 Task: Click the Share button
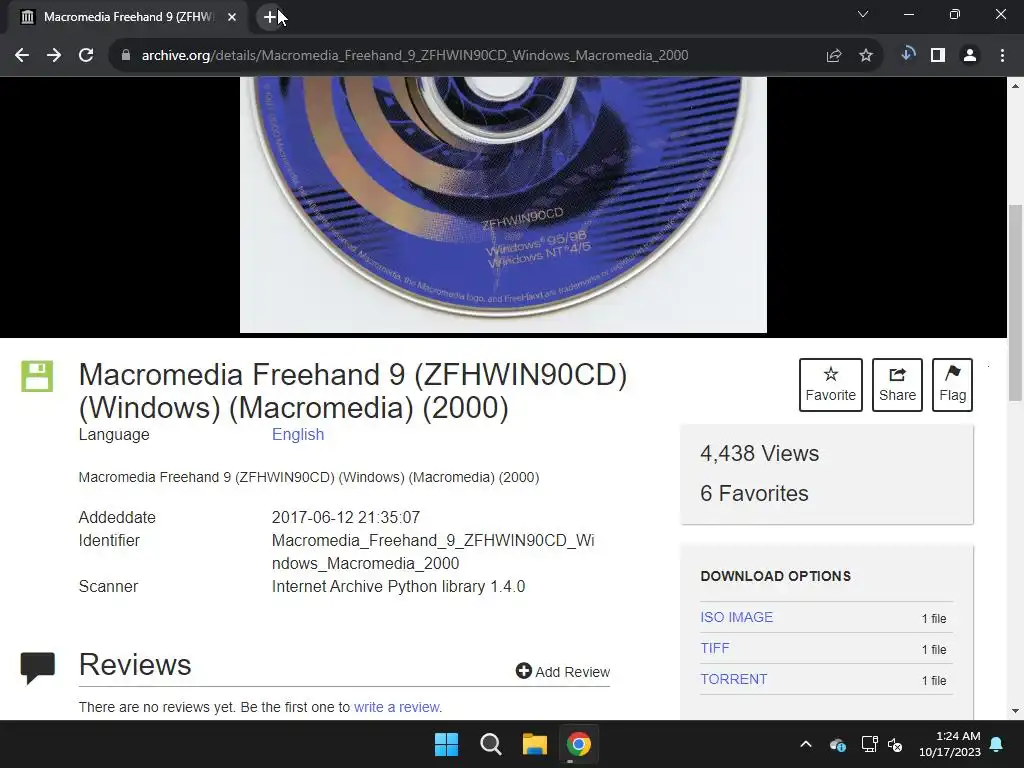click(897, 385)
